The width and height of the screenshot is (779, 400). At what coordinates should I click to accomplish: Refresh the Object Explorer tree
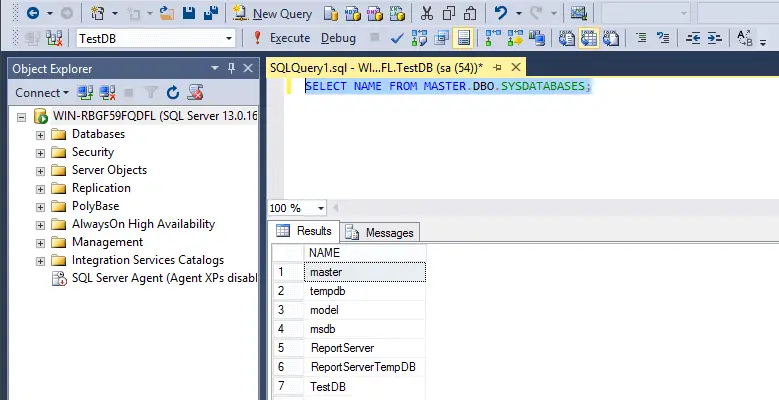click(172, 92)
